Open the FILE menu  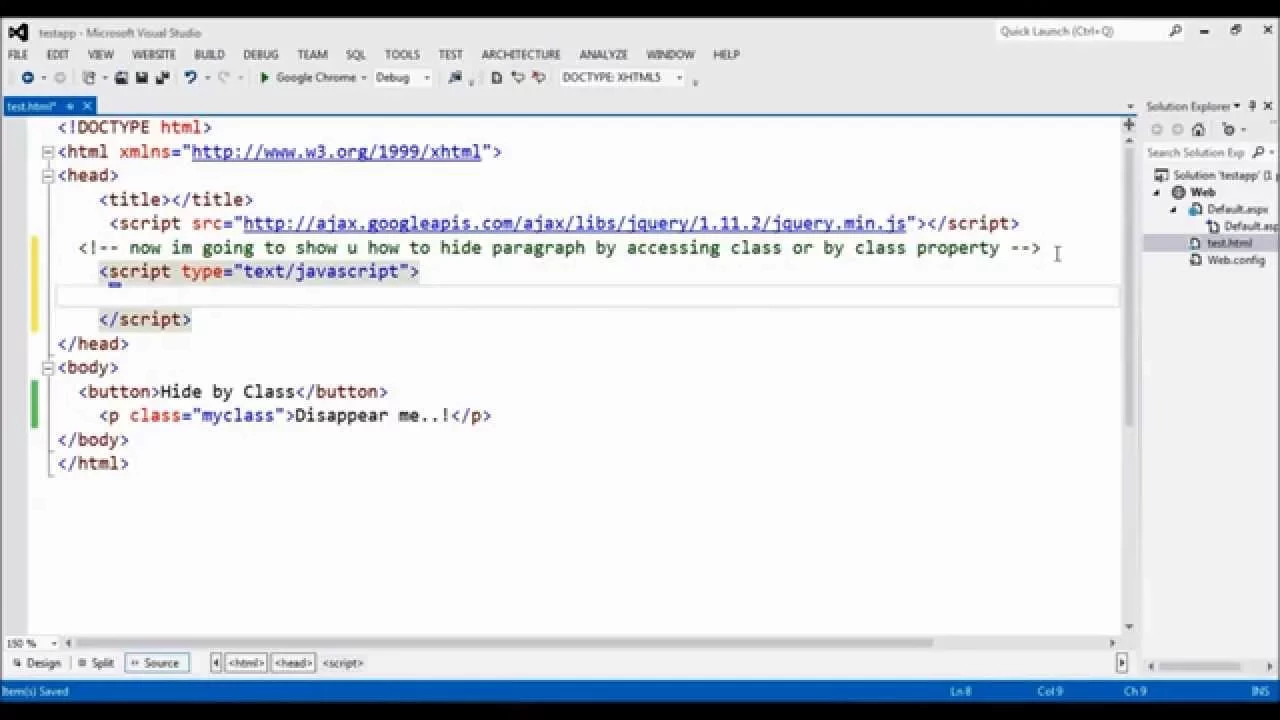click(18, 55)
